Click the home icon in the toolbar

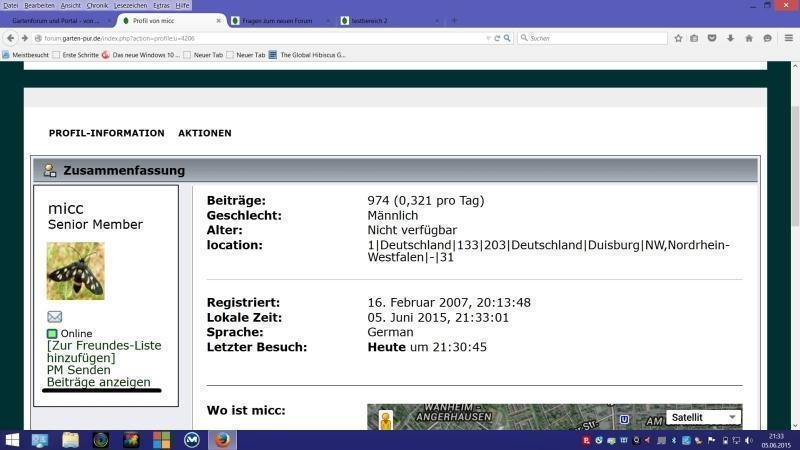pos(748,38)
